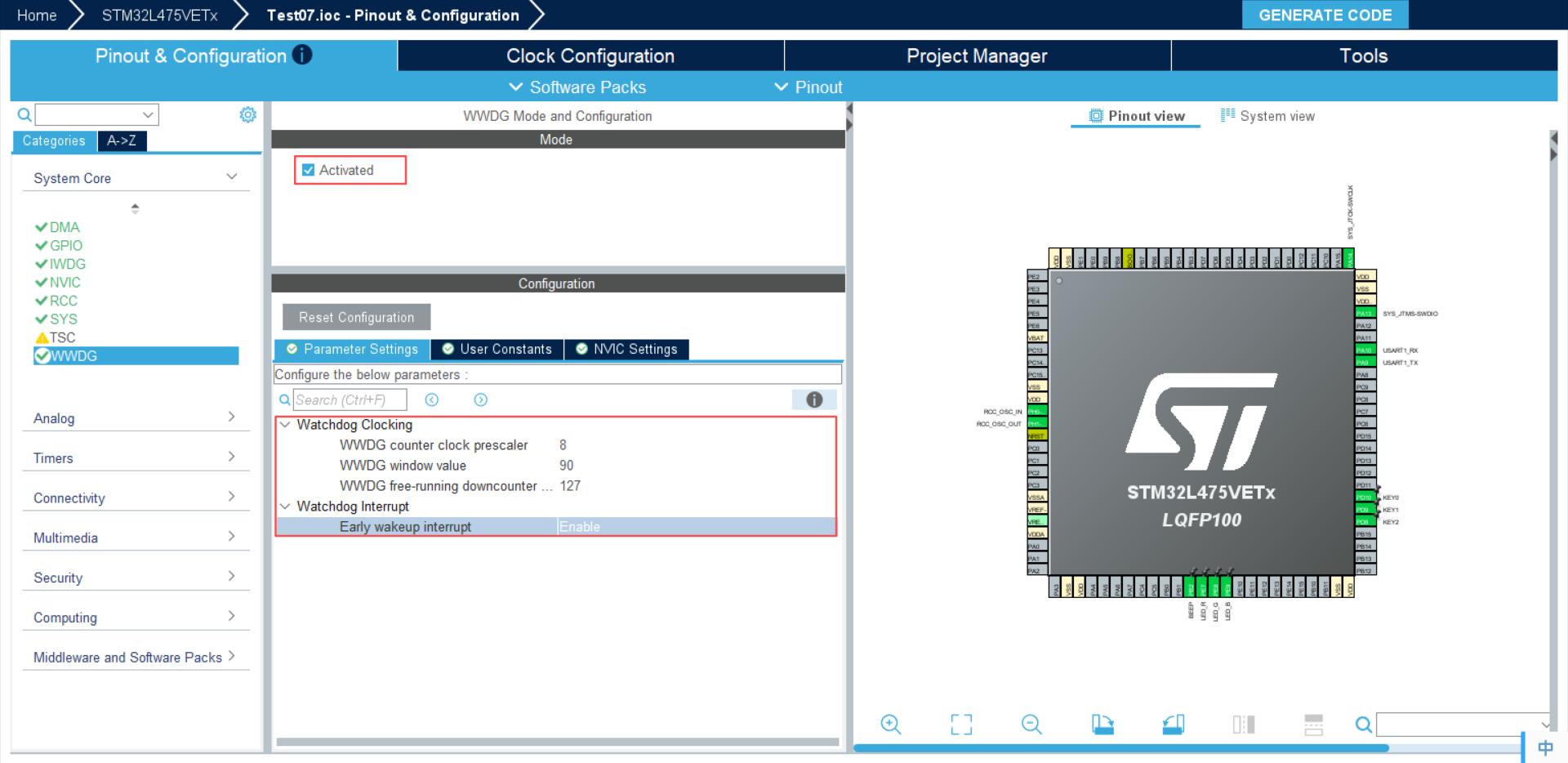This screenshot has width=1568, height=763.
Task: Expand the Multimedia category
Action: pos(232,537)
